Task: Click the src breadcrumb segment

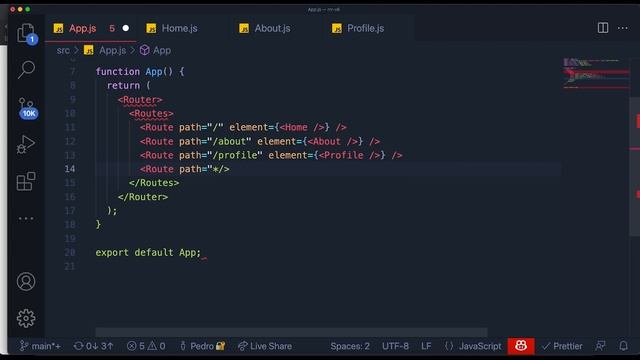Action: 63,50
